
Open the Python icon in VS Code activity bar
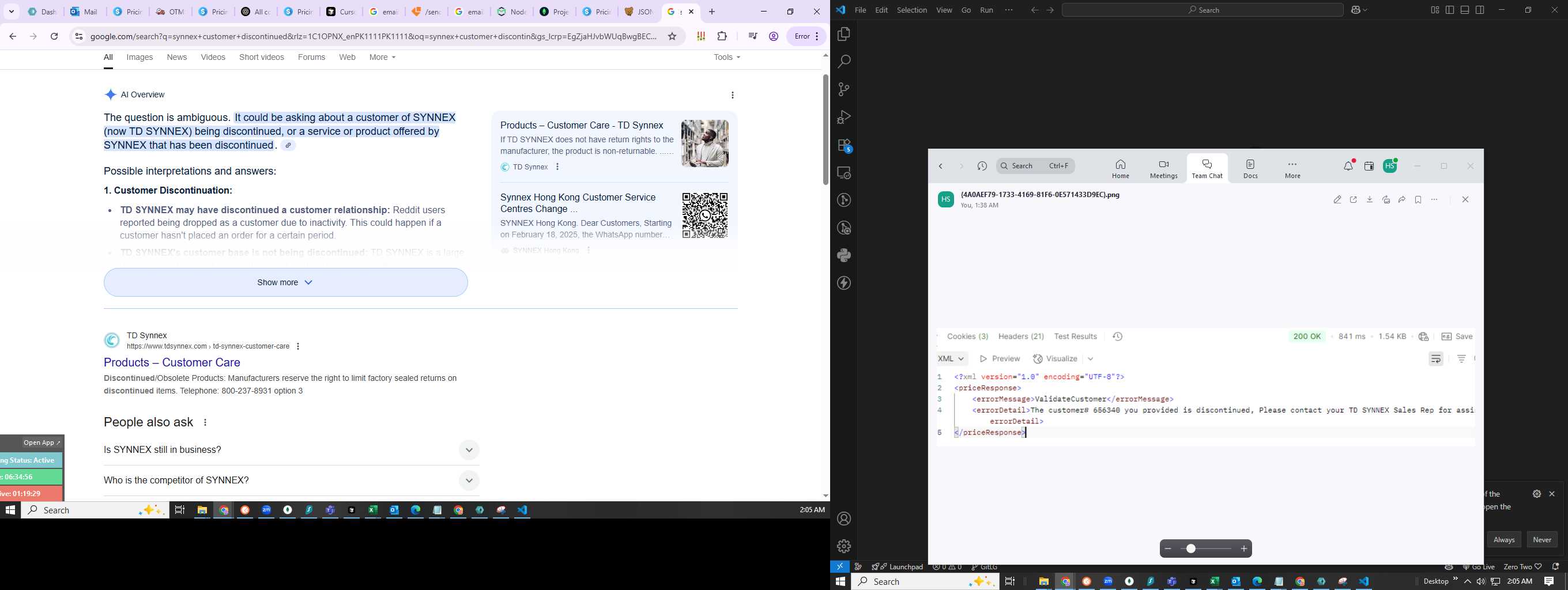pos(843,255)
